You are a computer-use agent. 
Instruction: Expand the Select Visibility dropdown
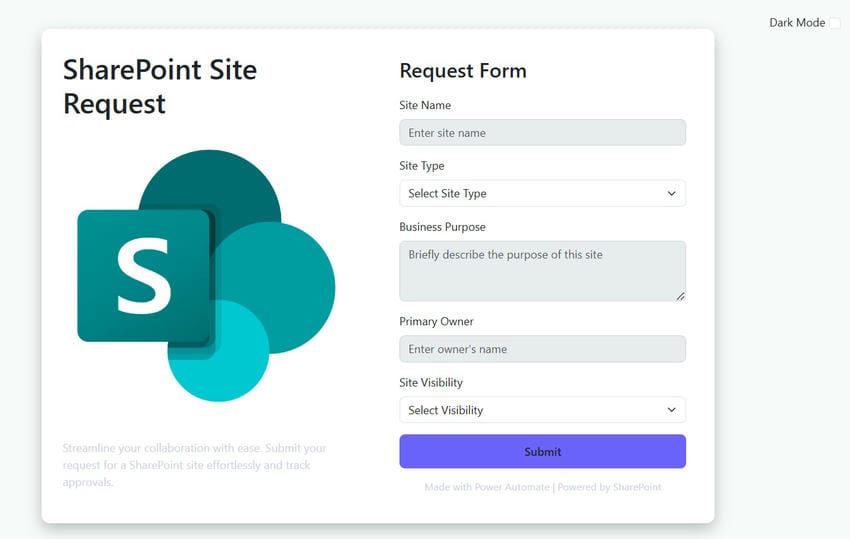(x=542, y=410)
